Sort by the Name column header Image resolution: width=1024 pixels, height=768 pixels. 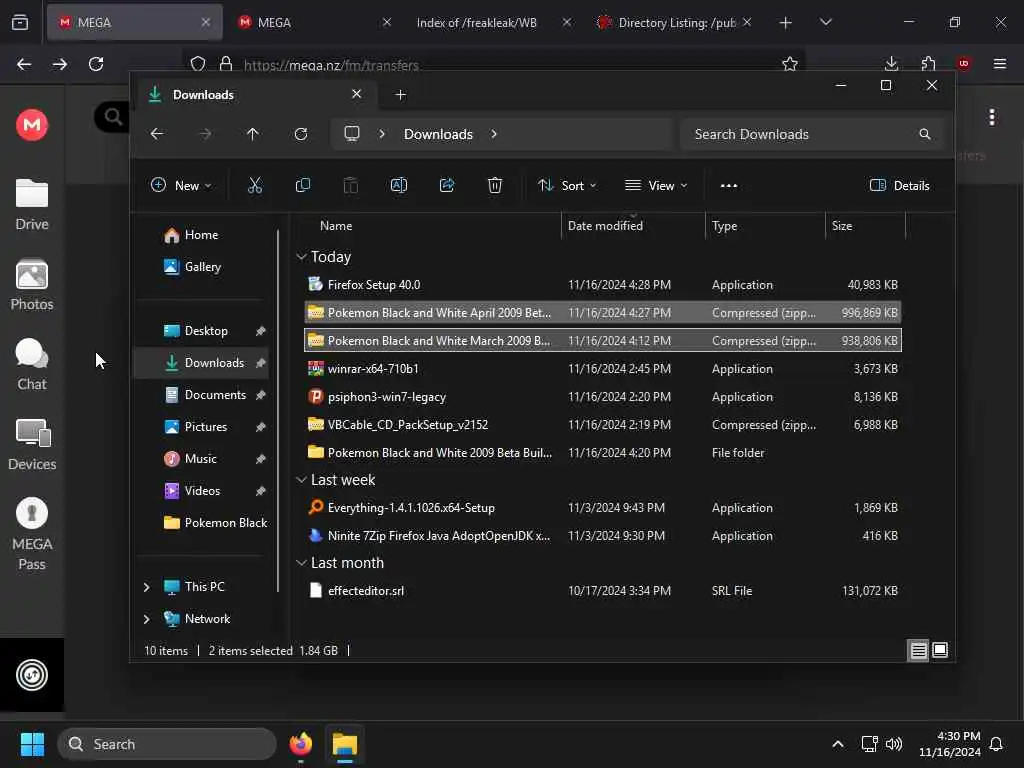click(336, 226)
